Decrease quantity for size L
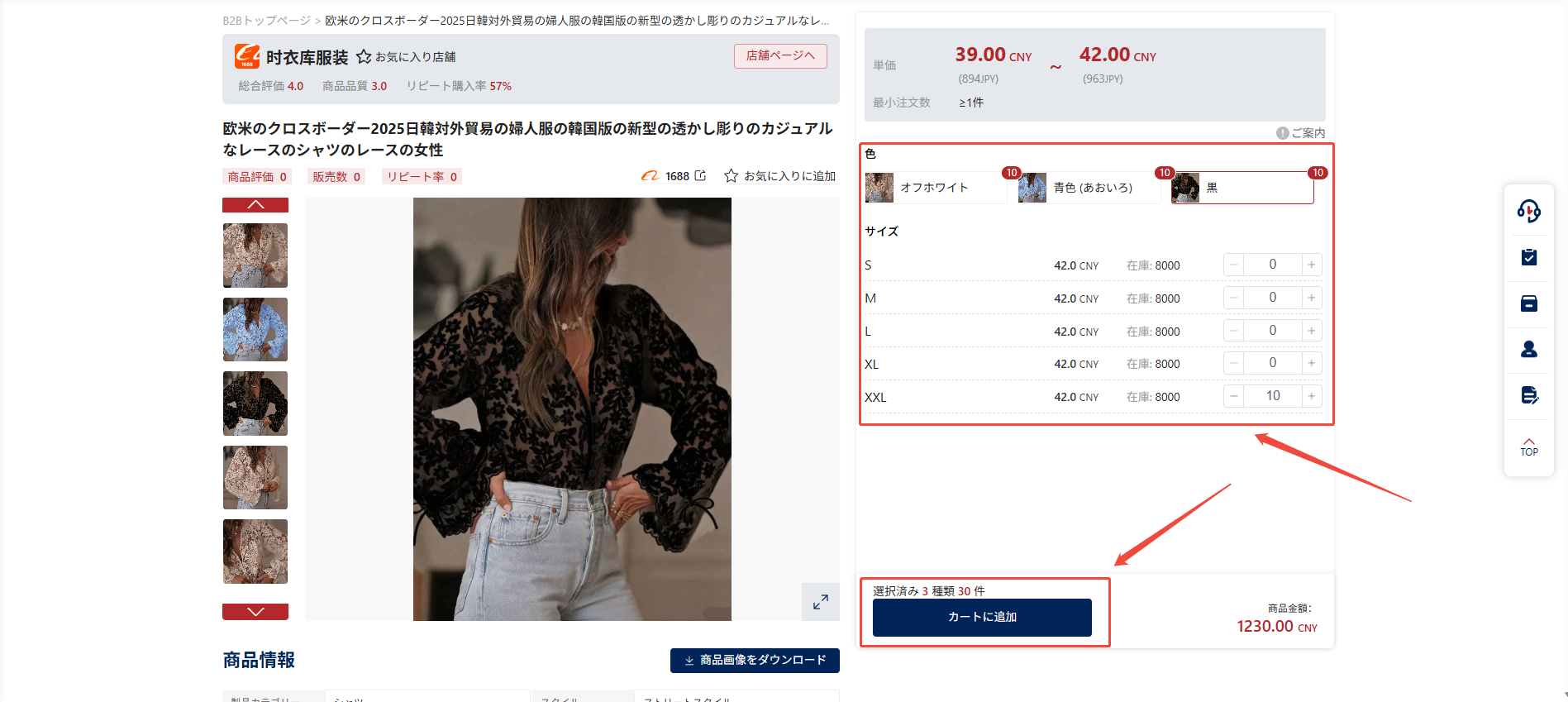Image resolution: width=1568 pixels, height=702 pixels. click(1233, 331)
